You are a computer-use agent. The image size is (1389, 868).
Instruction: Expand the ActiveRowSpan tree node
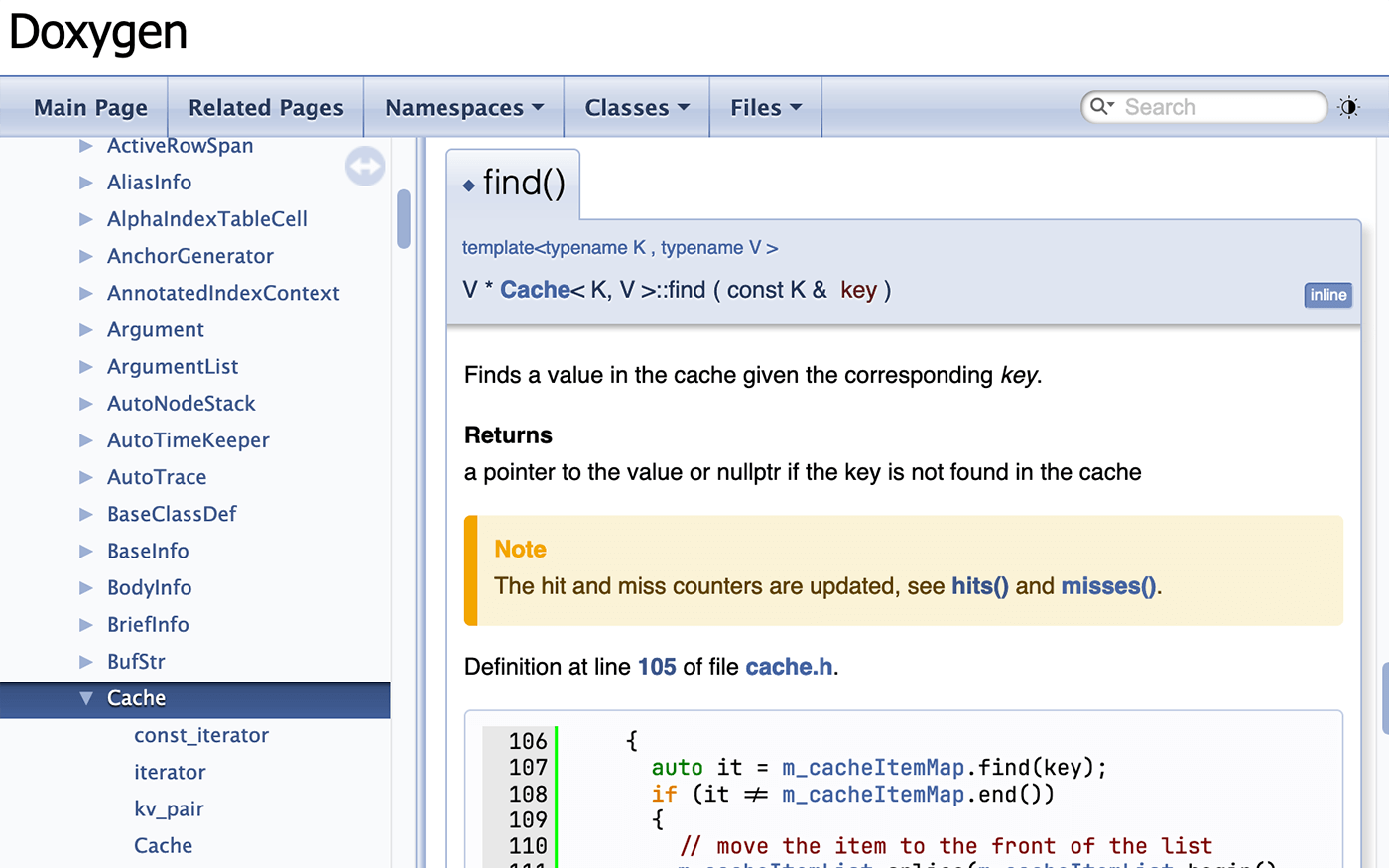point(86,146)
